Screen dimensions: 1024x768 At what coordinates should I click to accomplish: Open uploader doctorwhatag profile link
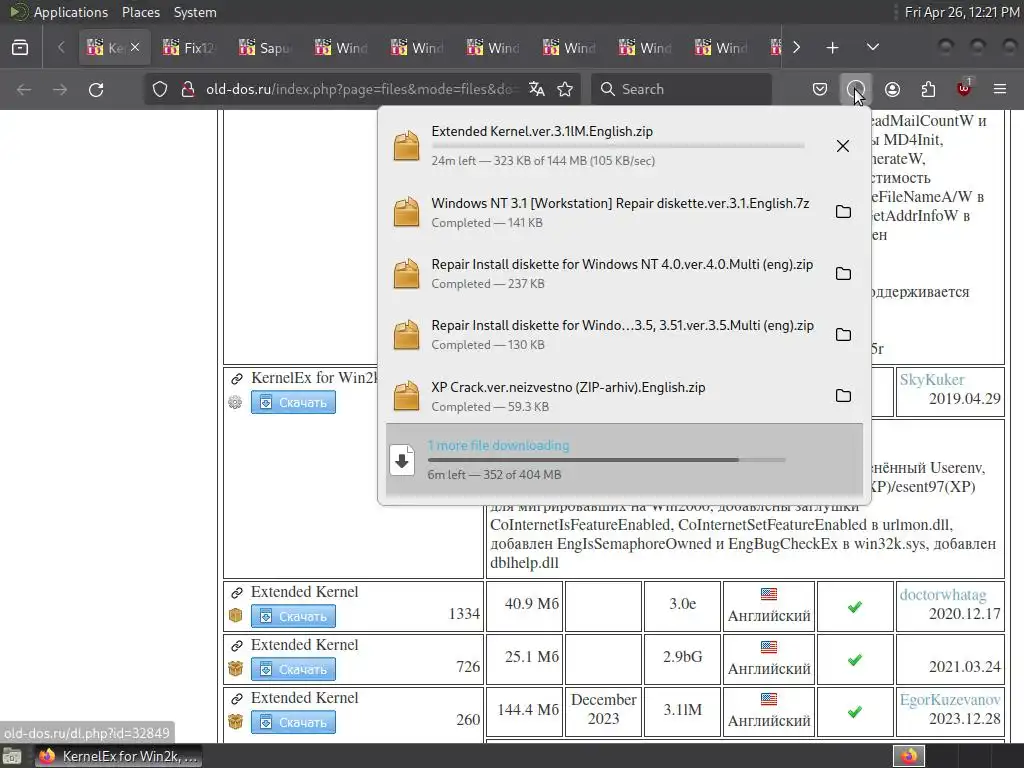coord(942,595)
